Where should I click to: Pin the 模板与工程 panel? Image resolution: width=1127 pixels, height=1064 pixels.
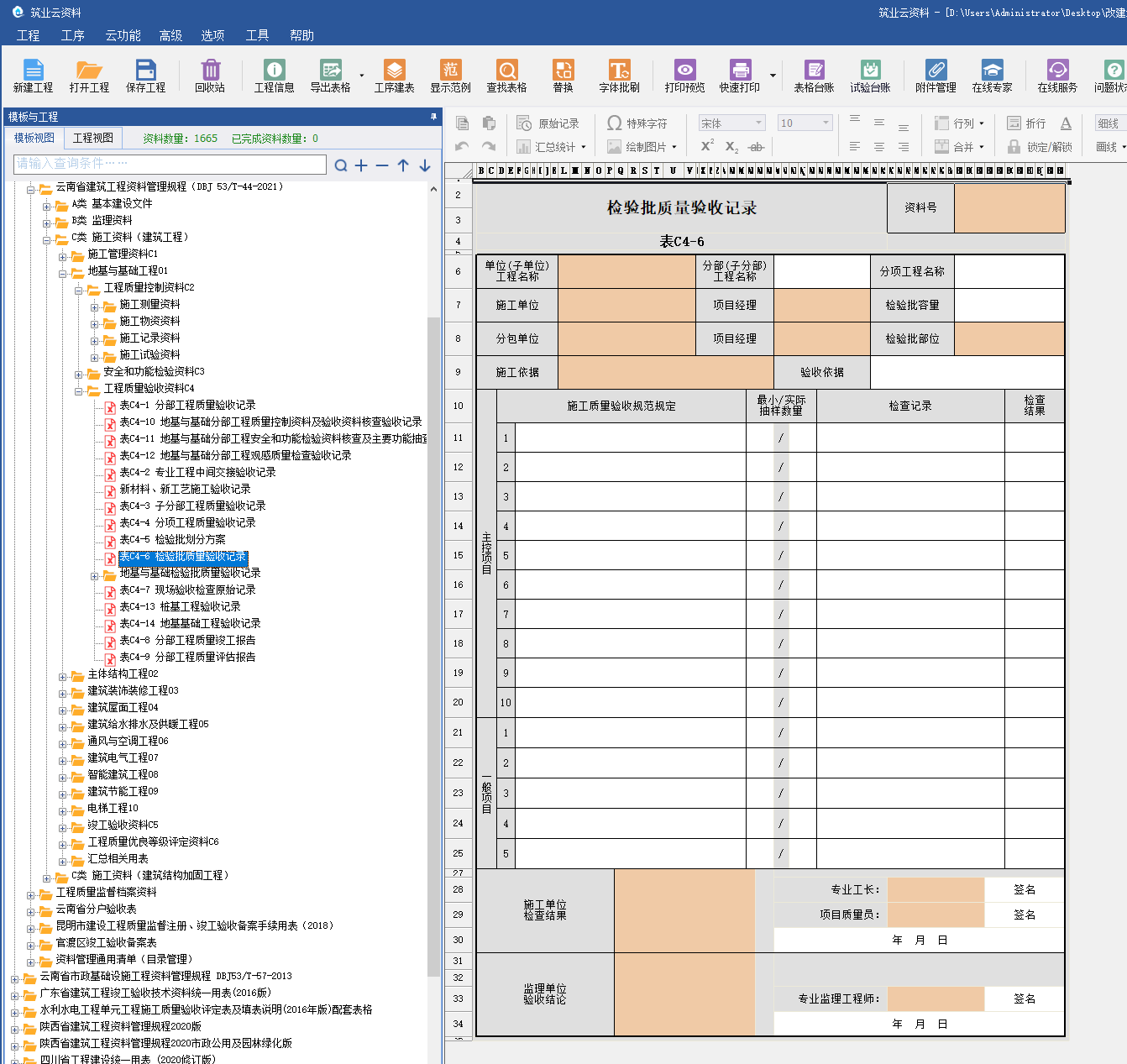[x=433, y=116]
